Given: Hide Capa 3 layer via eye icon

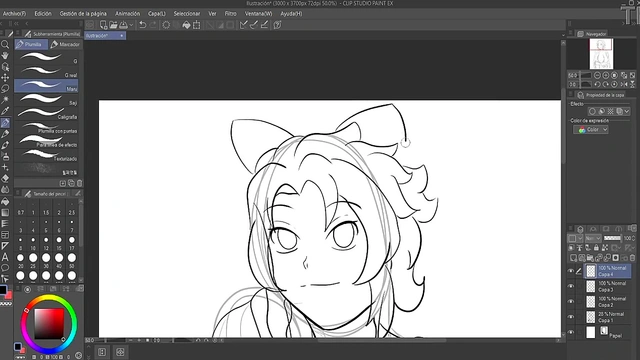Looking at the screenshot, I should (x=571, y=286).
